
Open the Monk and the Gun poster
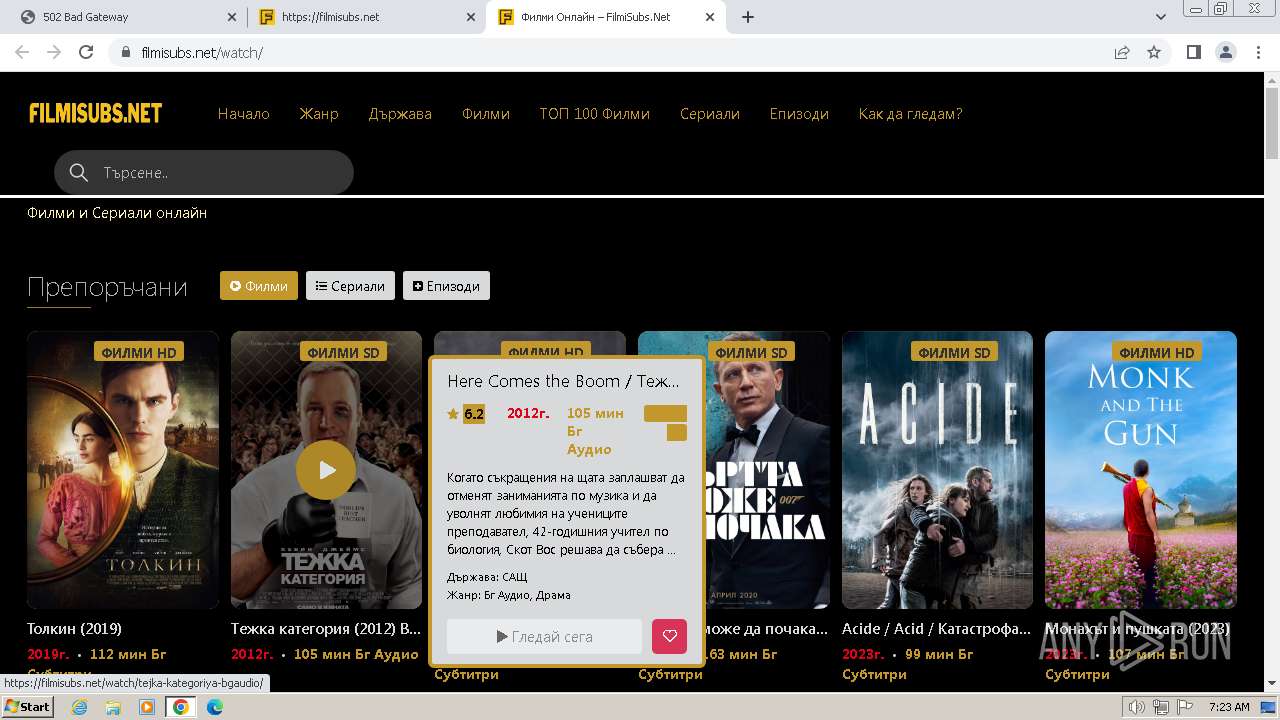pyautogui.click(x=1141, y=470)
